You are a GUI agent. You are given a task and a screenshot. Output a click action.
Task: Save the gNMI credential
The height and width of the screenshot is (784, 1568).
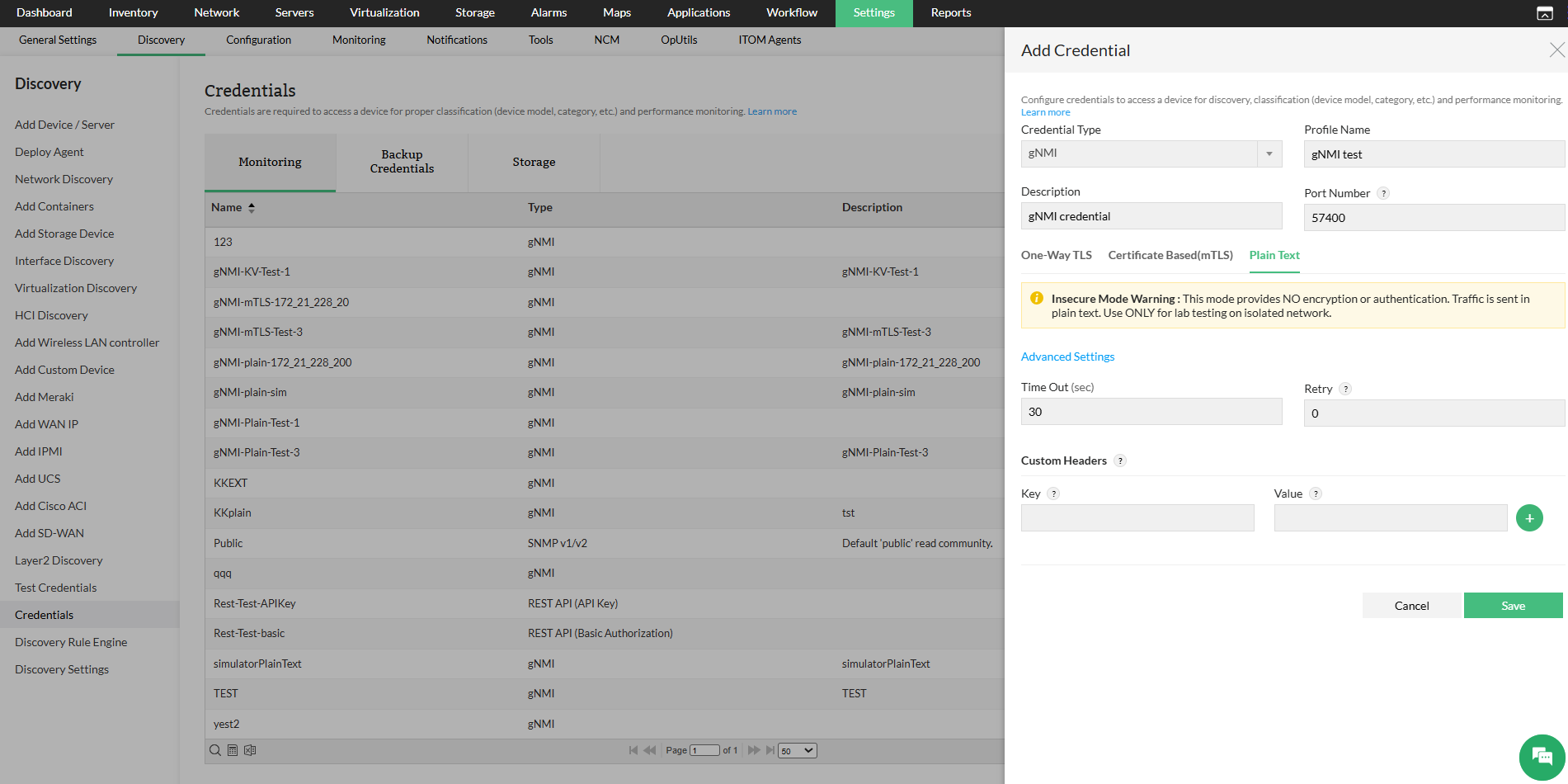(1514, 606)
